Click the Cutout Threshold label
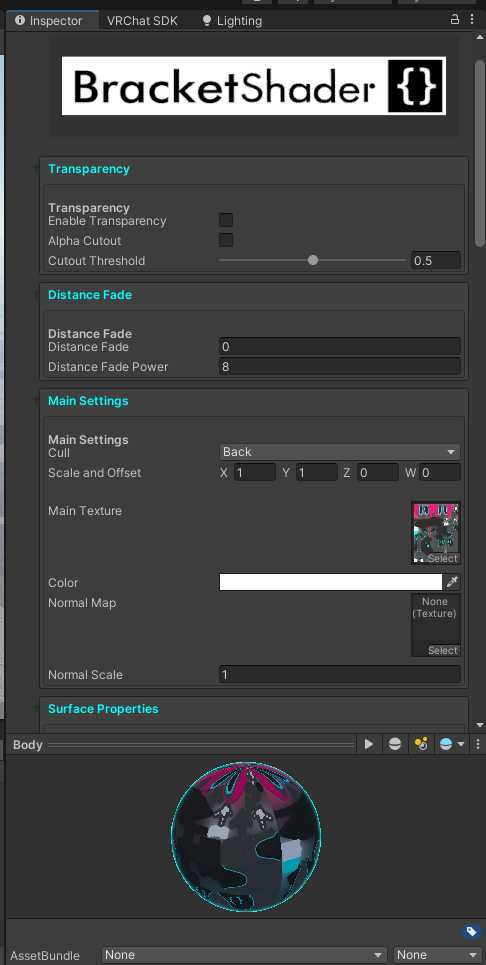486x965 pixels. [97, 261]
